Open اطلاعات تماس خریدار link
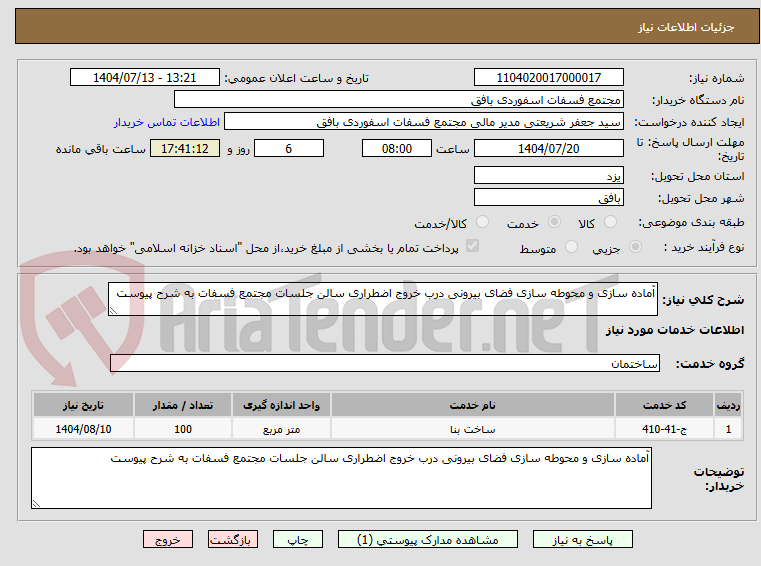The width and height of the screenshot is (761, 566). tap(166, 122)
